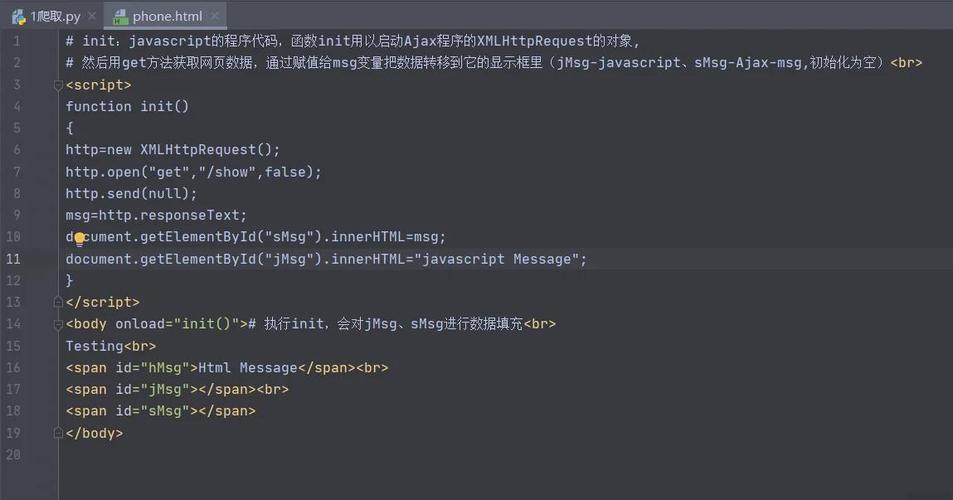Click on the "sMsg" string in line 10

[x=289, y=237]
